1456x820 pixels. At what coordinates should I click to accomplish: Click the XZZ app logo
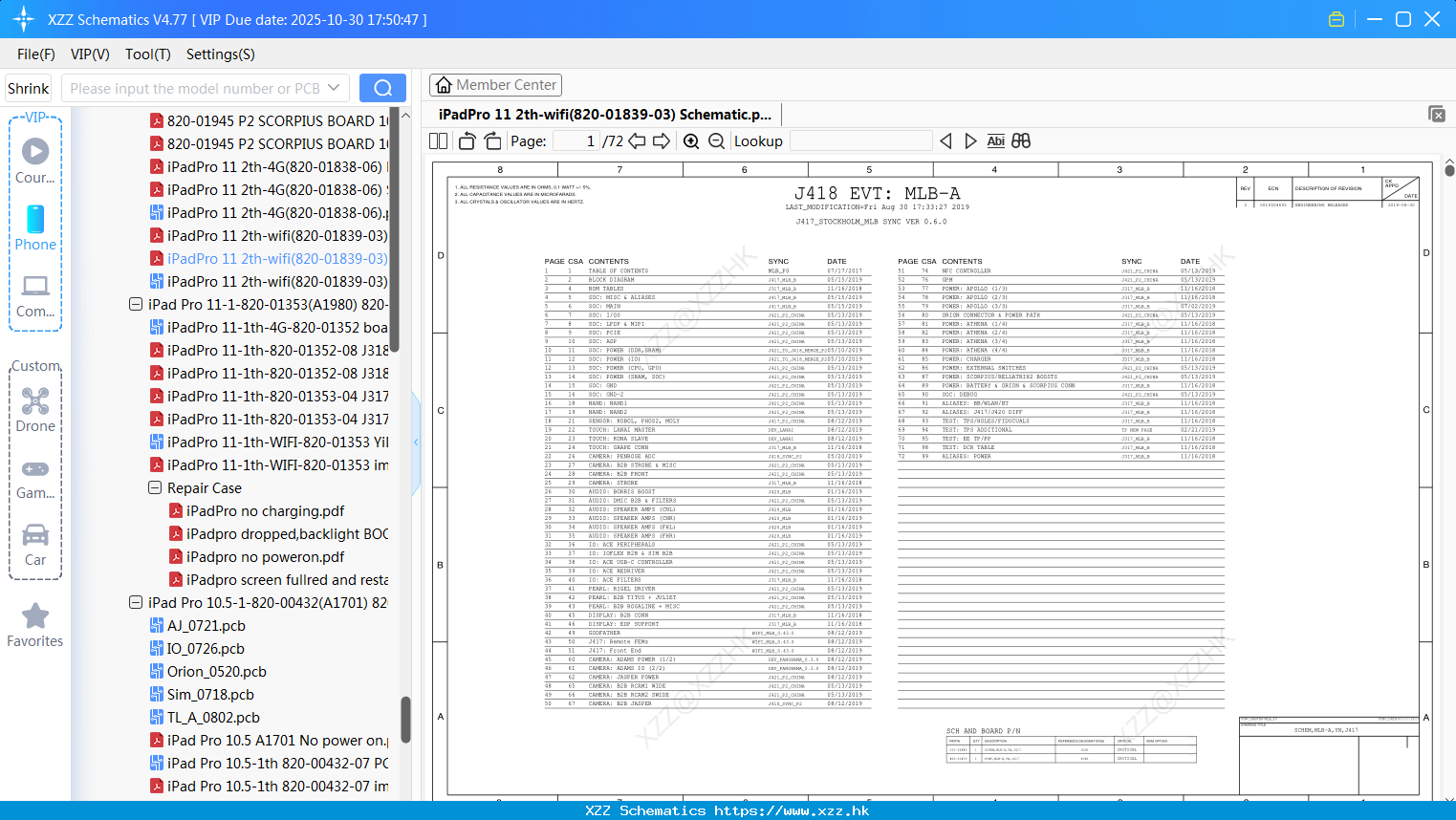point(23,19)
